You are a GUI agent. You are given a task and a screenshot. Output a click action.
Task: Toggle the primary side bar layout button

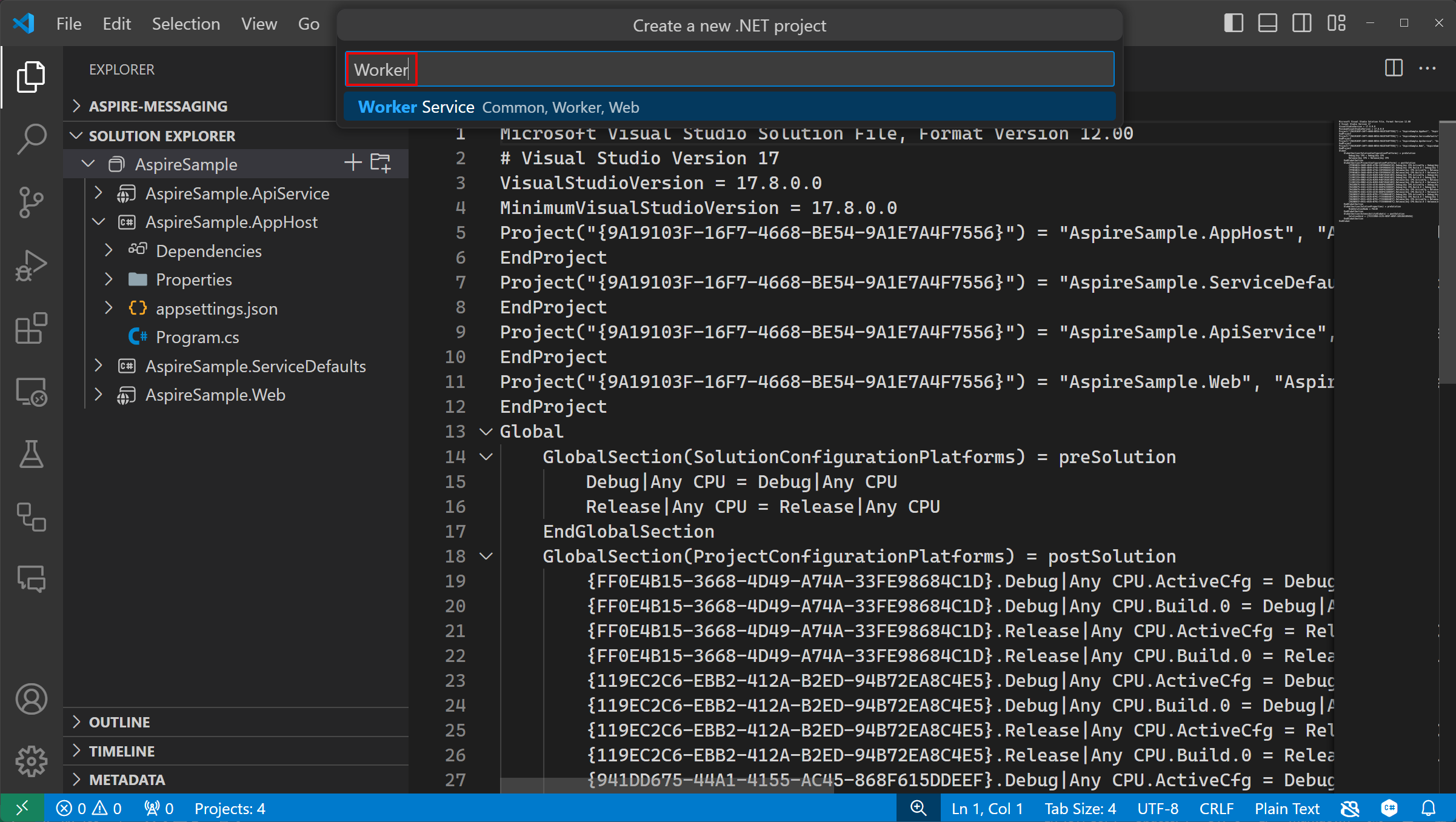(x=1234, y=24)
